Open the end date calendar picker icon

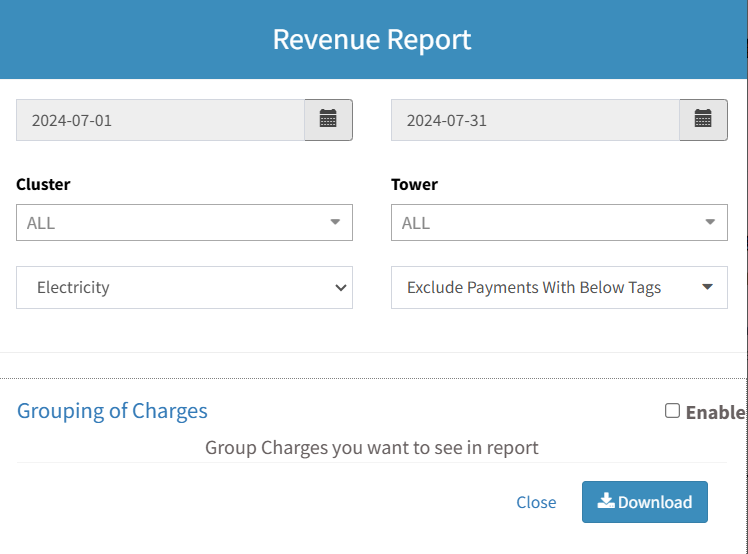coord(703,120)
